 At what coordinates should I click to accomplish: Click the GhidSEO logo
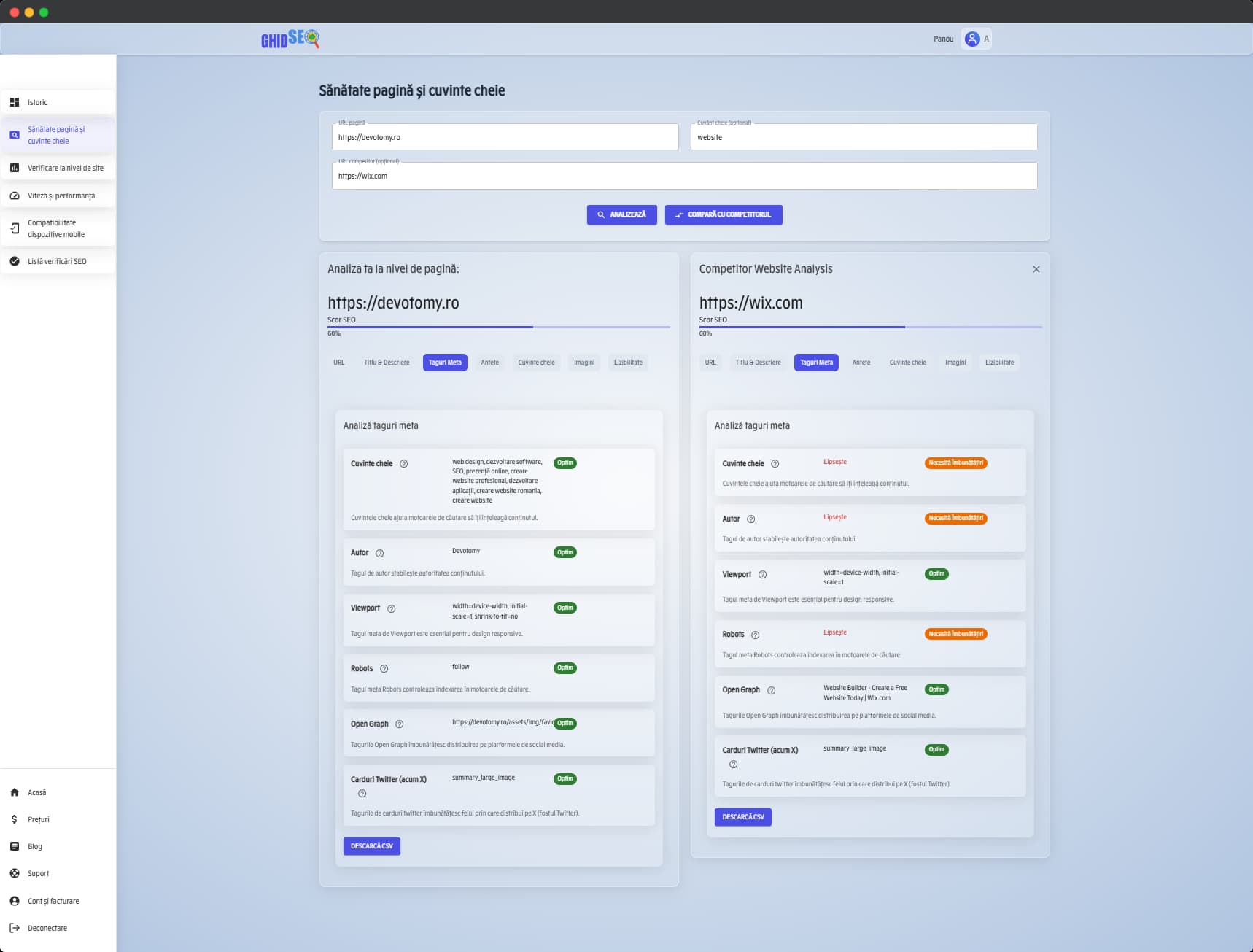click(290, 39)
